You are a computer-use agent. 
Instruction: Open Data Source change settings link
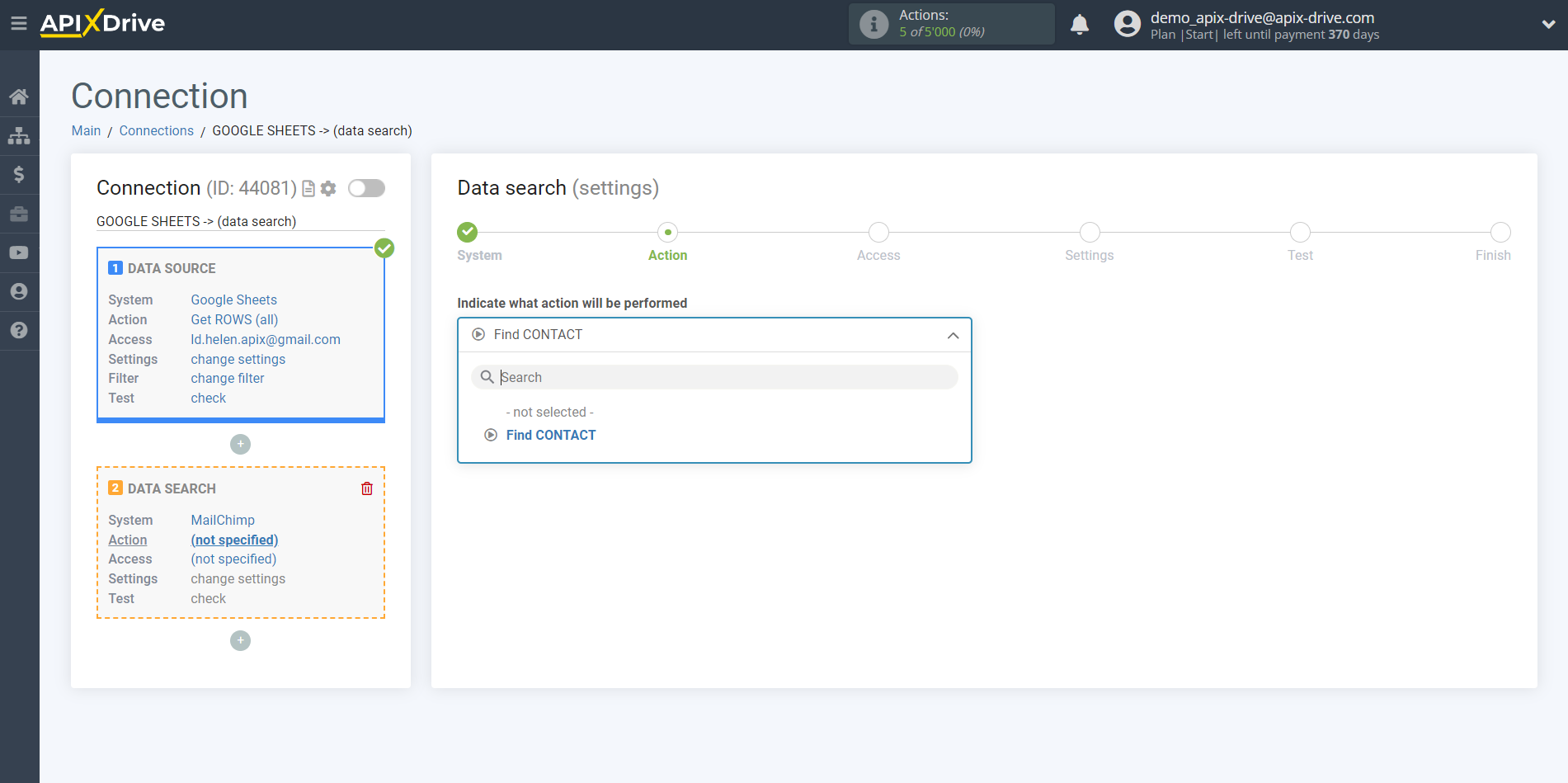pos(238,359)
